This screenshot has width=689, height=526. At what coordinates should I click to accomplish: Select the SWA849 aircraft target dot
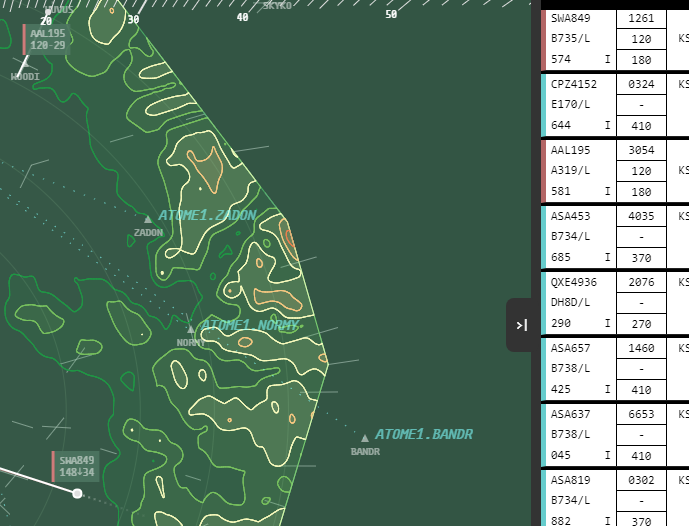[77, 493]
